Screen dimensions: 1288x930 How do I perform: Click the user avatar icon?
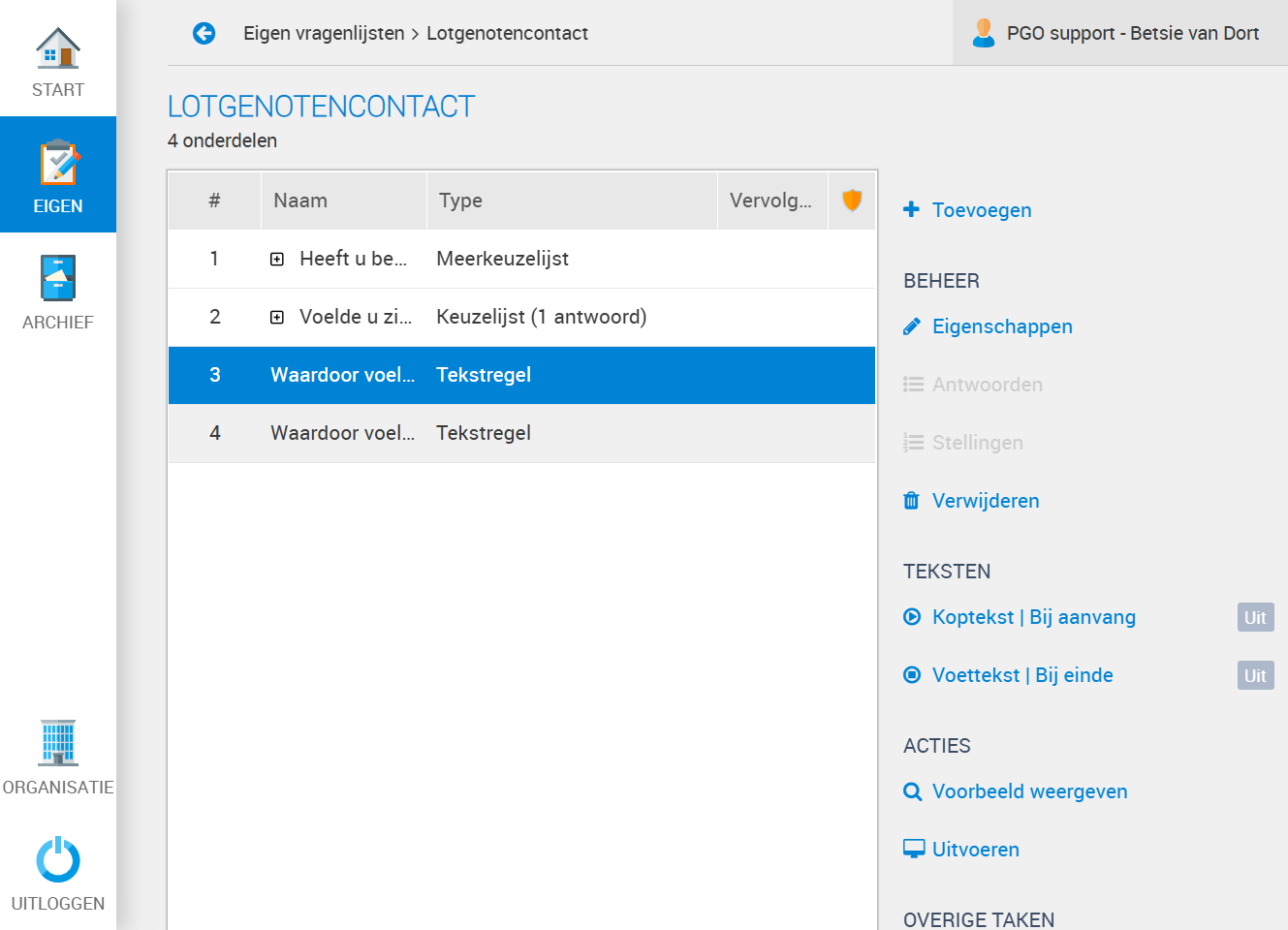tap(984, 33)
